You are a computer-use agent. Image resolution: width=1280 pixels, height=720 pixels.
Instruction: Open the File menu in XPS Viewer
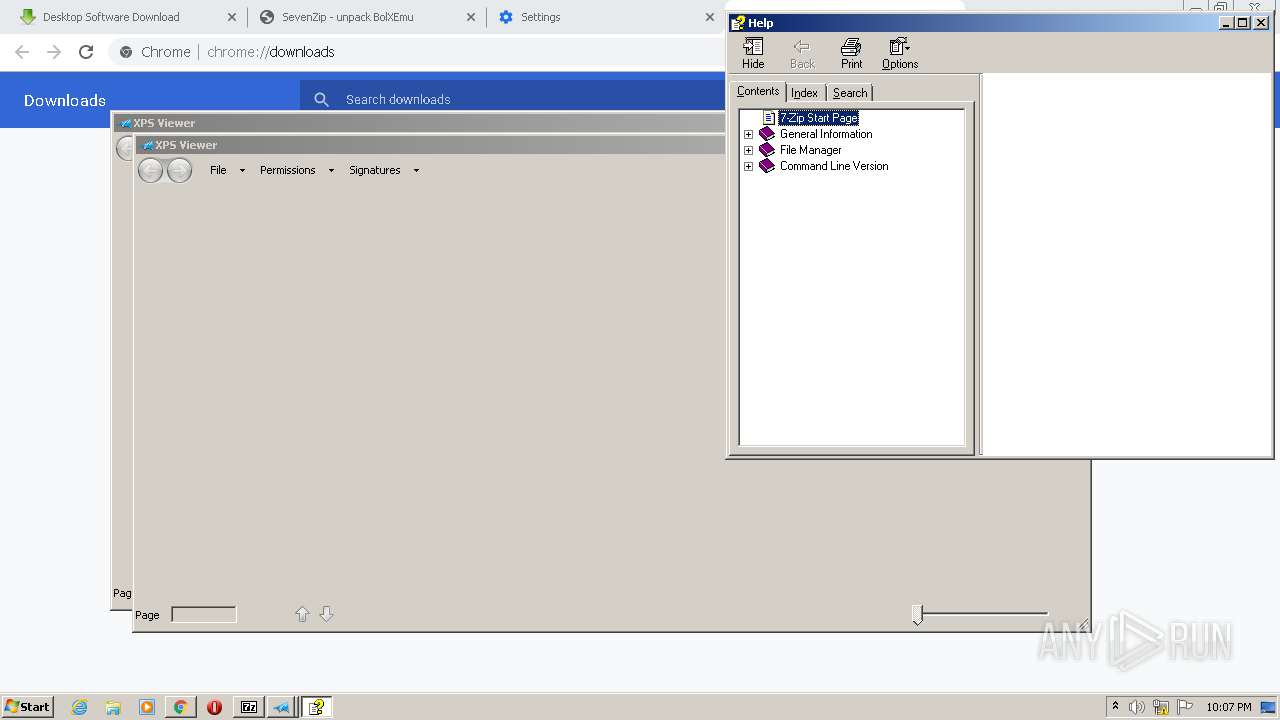click(227, 170)
